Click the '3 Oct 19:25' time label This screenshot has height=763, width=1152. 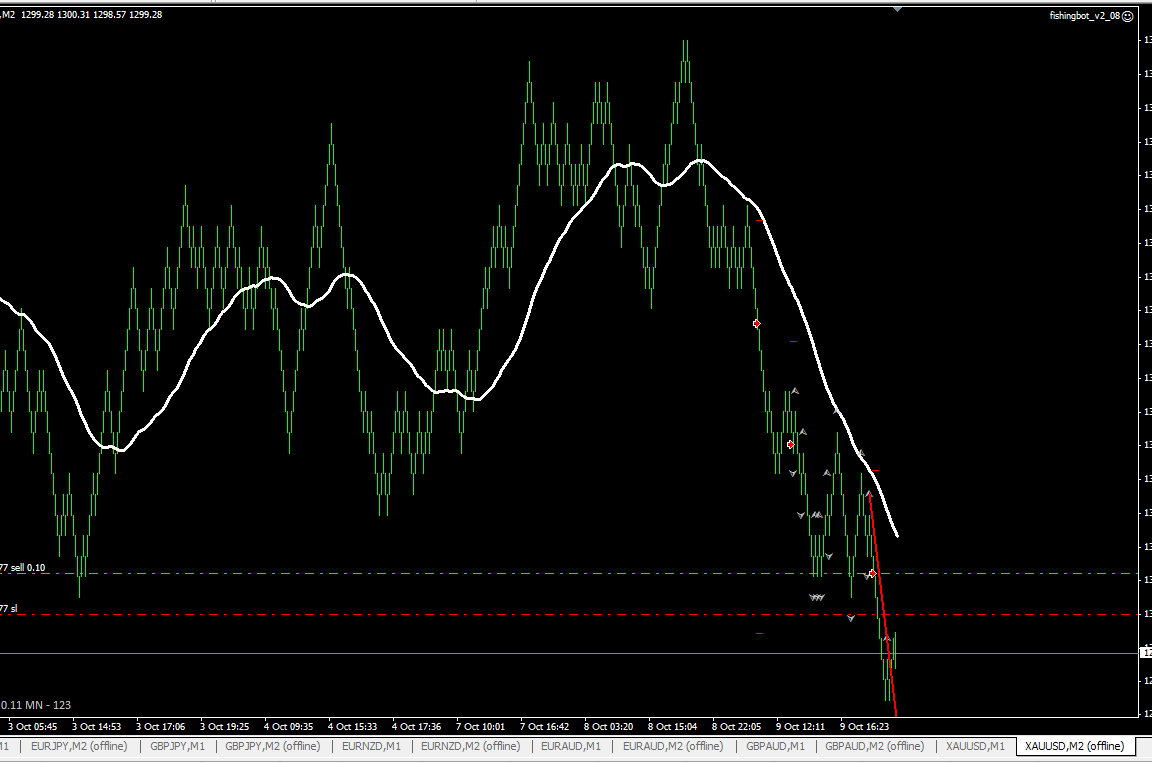coord(224,726)
